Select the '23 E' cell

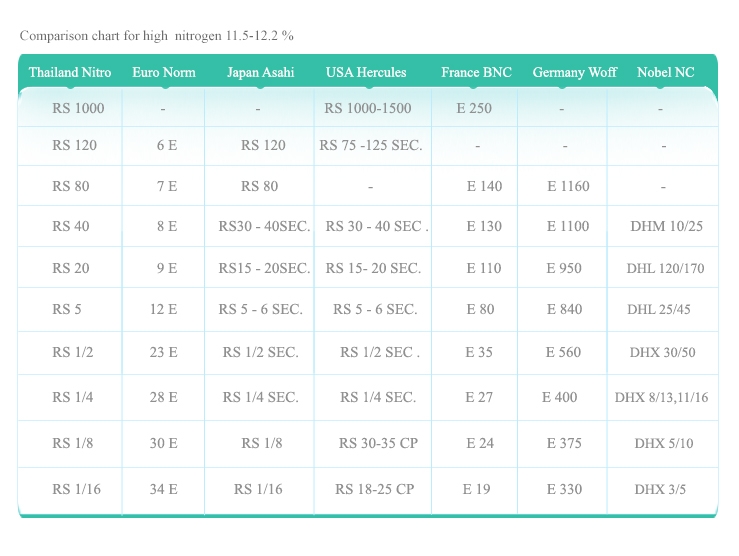click(164, 352)
